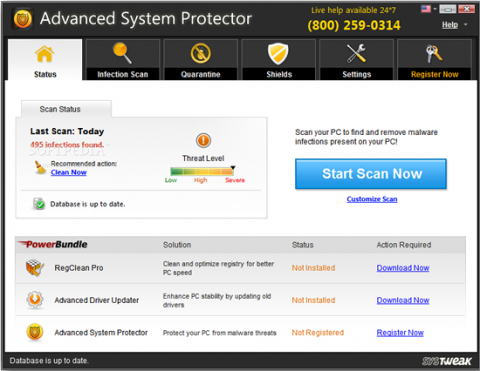The width and height of the screenshot is (480, 371).
Task: Open the Customize Scan link
Action: (372, 199)
